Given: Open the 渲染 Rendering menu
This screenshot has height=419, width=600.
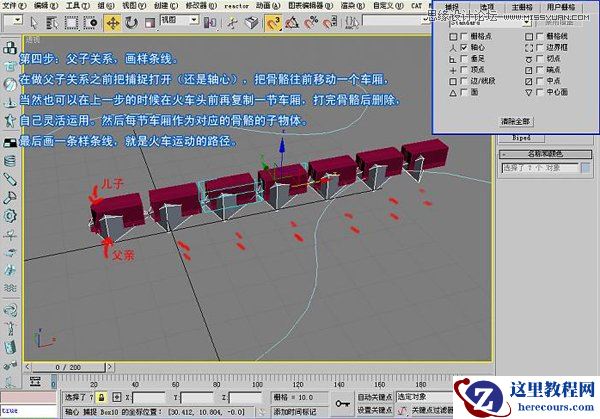Looking at the screenshot, I should tap(353, 6).
